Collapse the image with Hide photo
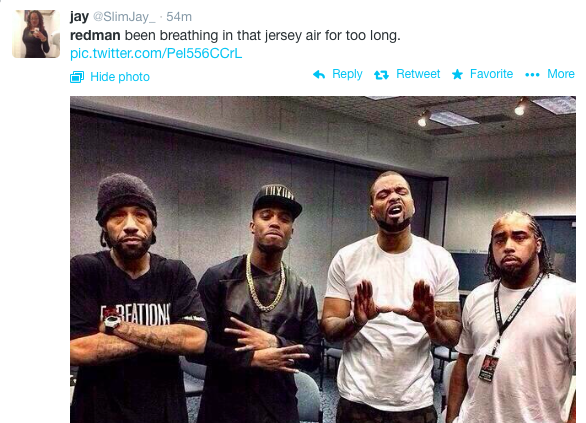586x423 pixels. tap(120, 77)
